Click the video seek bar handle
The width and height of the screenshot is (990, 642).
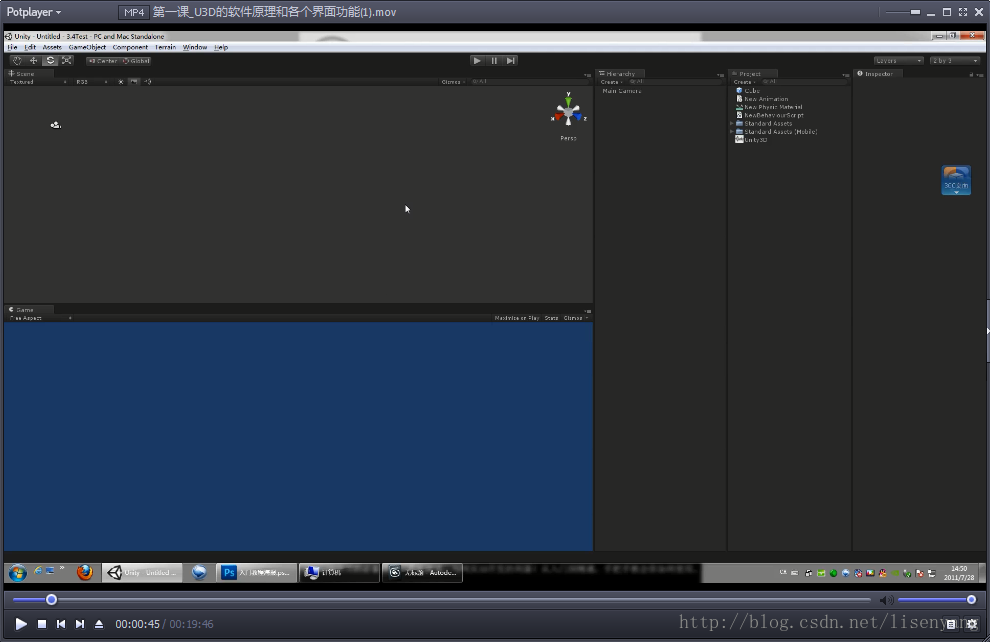coord(51,599)
